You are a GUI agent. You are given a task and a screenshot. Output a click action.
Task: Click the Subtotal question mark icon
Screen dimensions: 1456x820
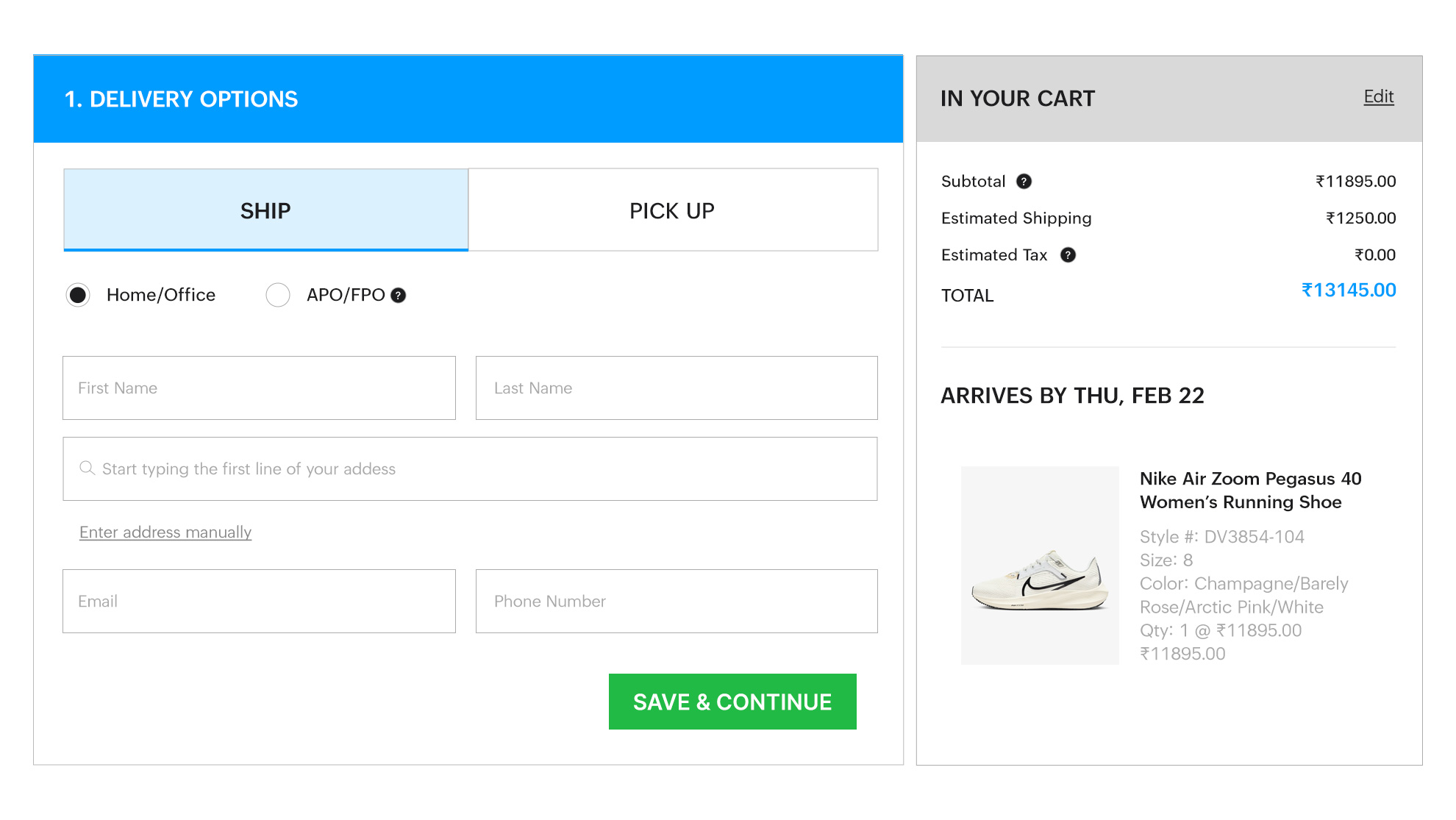[x=1024, y=181]
